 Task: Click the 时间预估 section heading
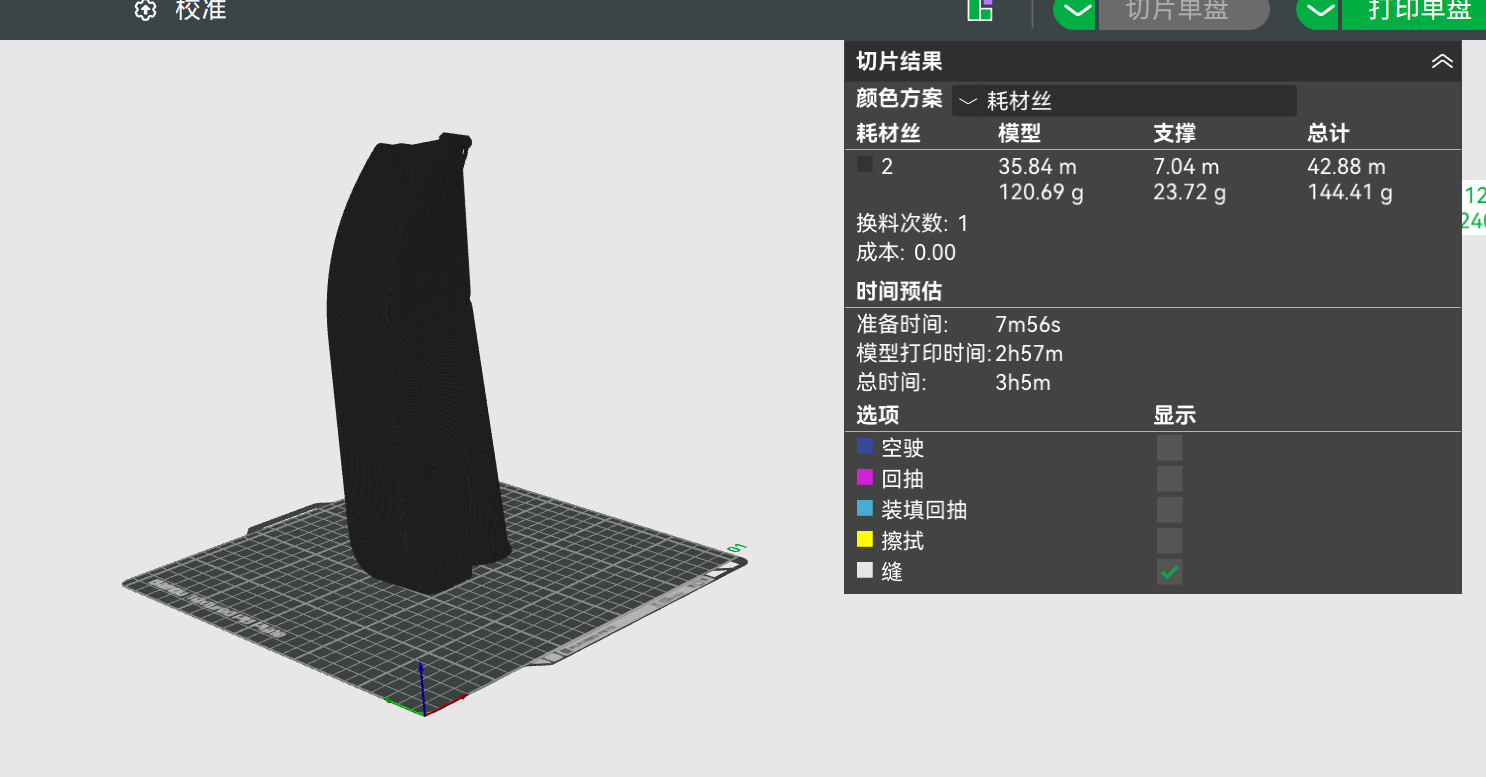tap(899, 292)
